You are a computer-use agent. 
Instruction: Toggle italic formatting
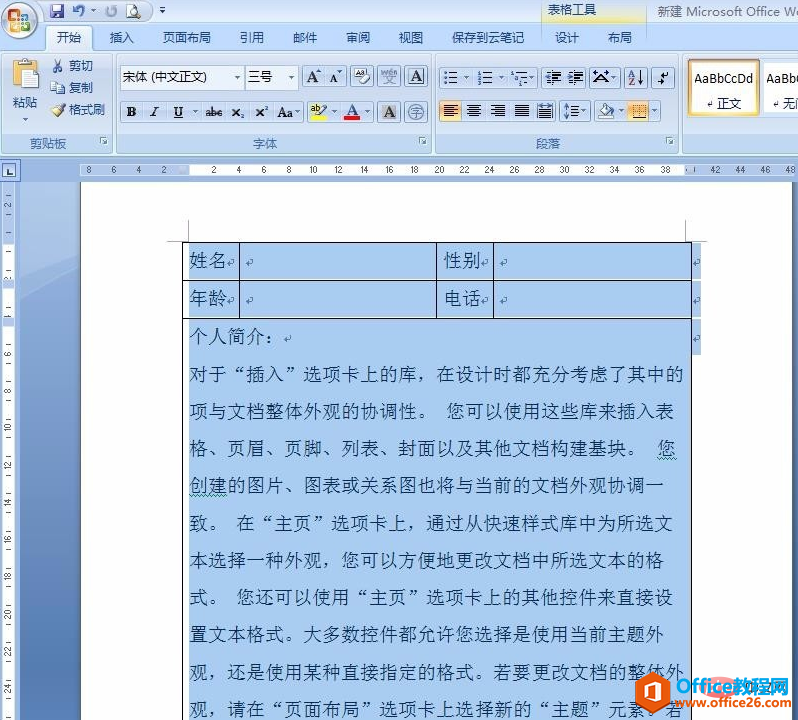154,112
